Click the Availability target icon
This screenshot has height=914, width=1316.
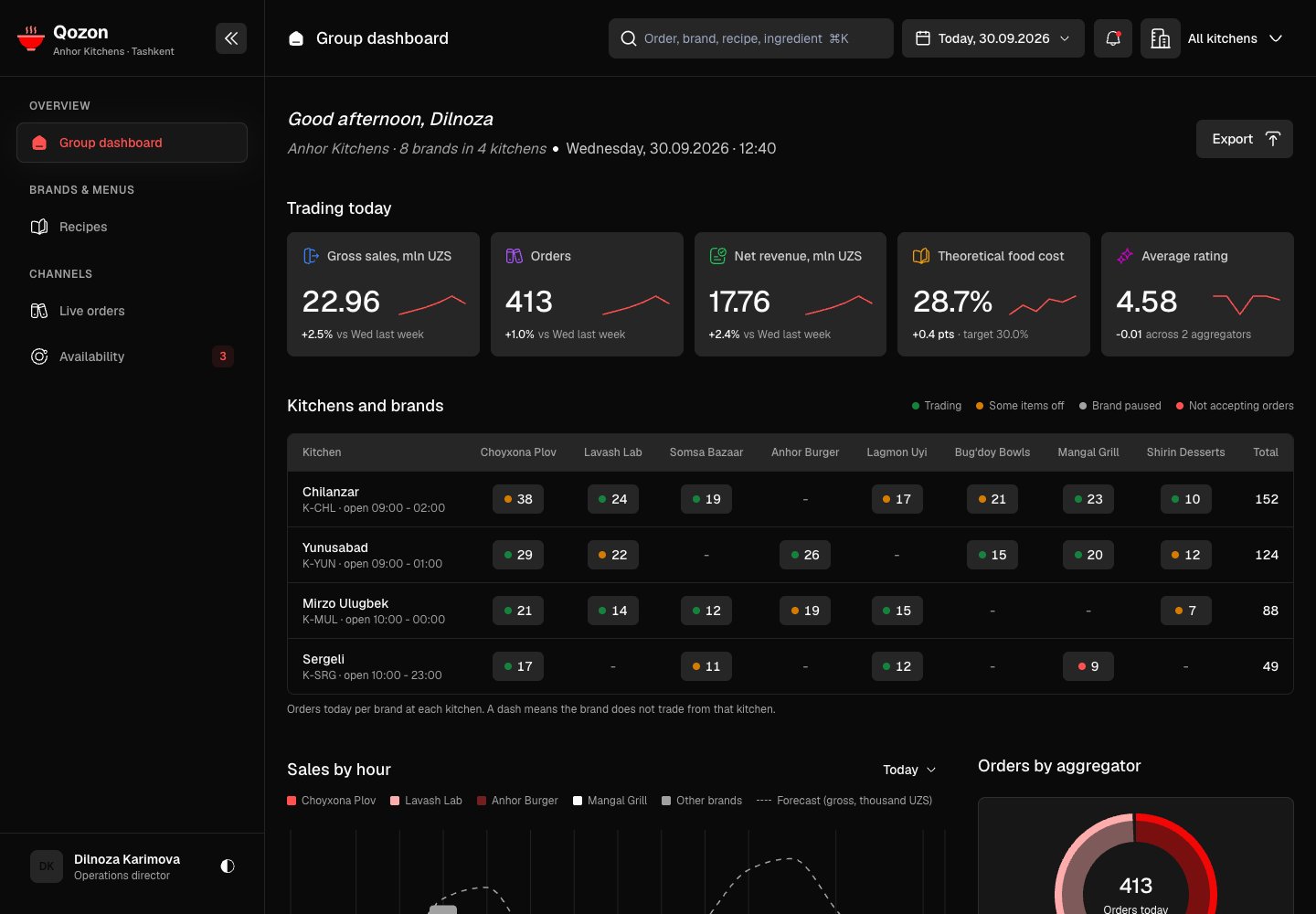[39, 356]
